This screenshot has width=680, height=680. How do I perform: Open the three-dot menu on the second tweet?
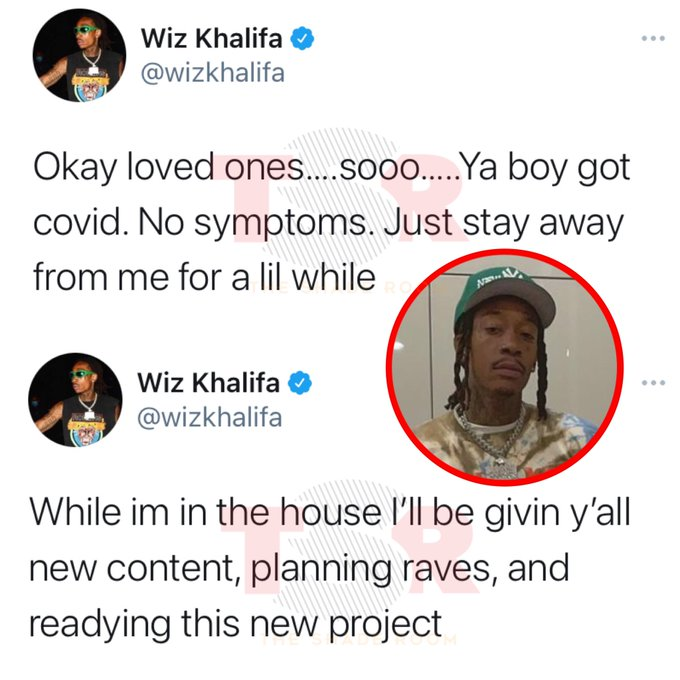tap(653, 382)
